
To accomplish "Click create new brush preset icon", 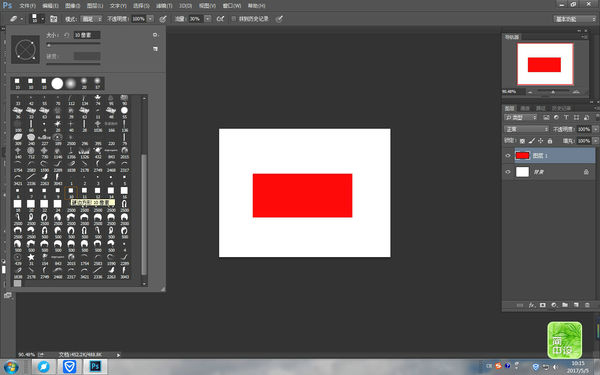I will [155, 49].
